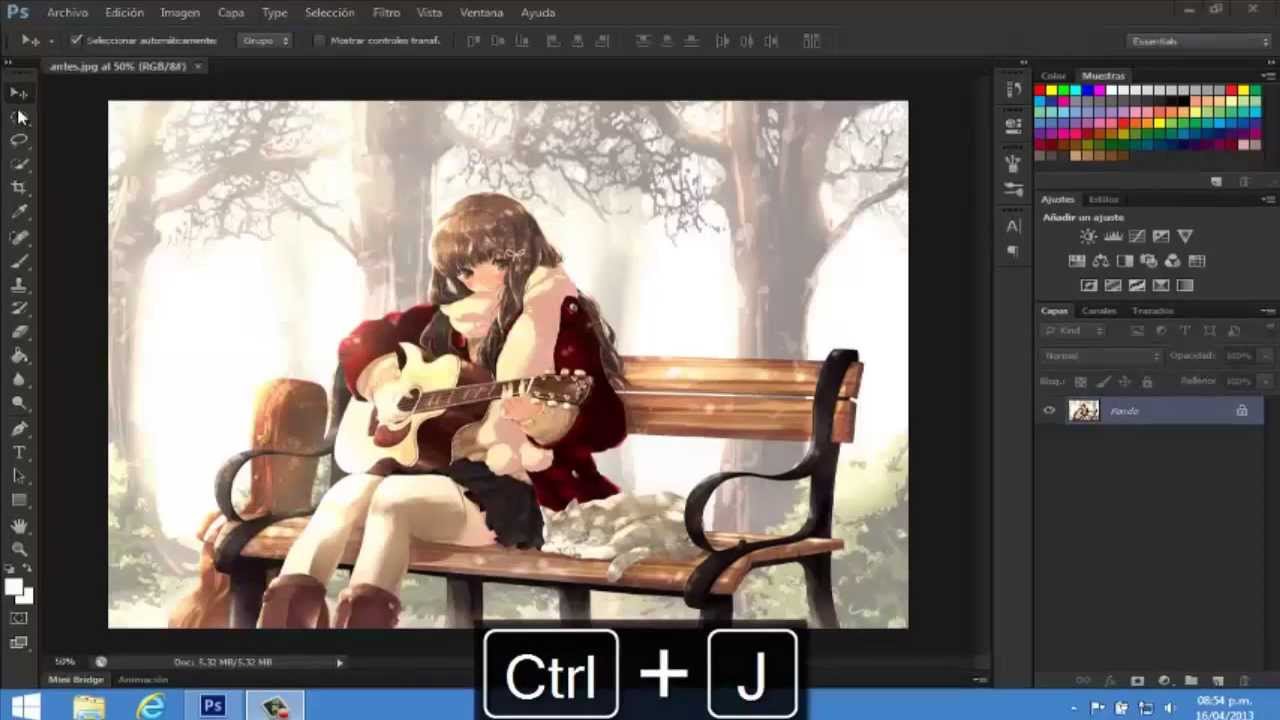Enable Mostrar controles transf. checkbox

pos(320,41)
